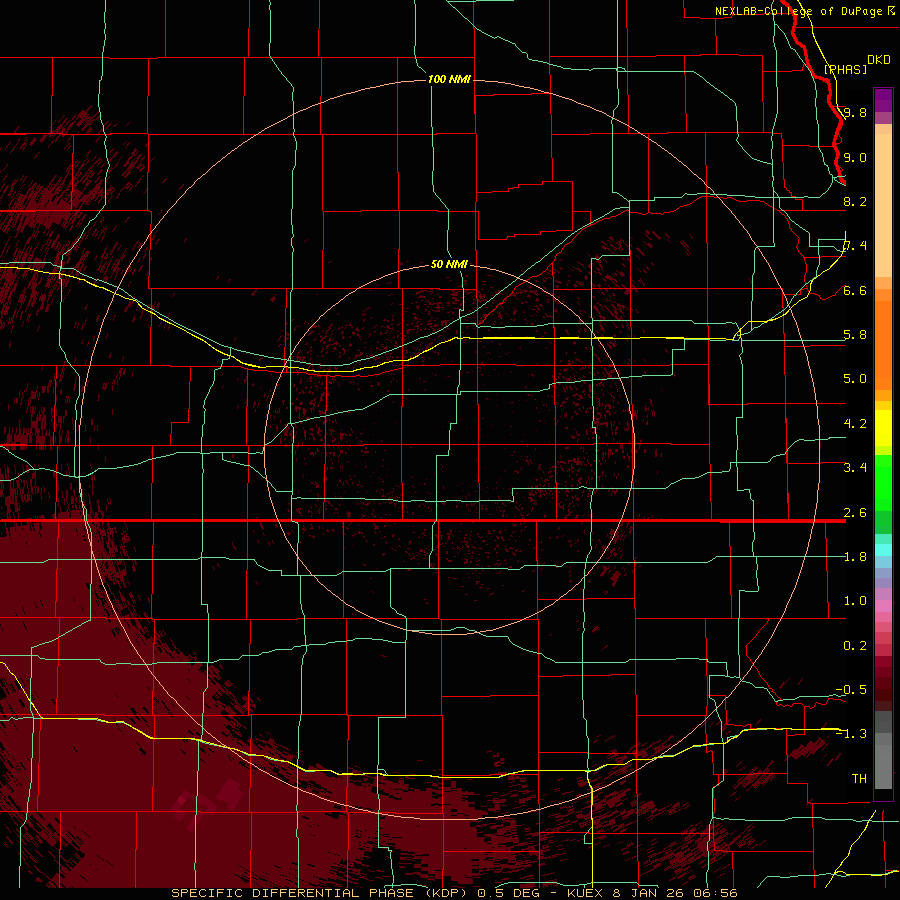This screenshot has width=900, height=900.
Task: Click the 0.2 value on the color scale
Action: [x=855, y=646]
